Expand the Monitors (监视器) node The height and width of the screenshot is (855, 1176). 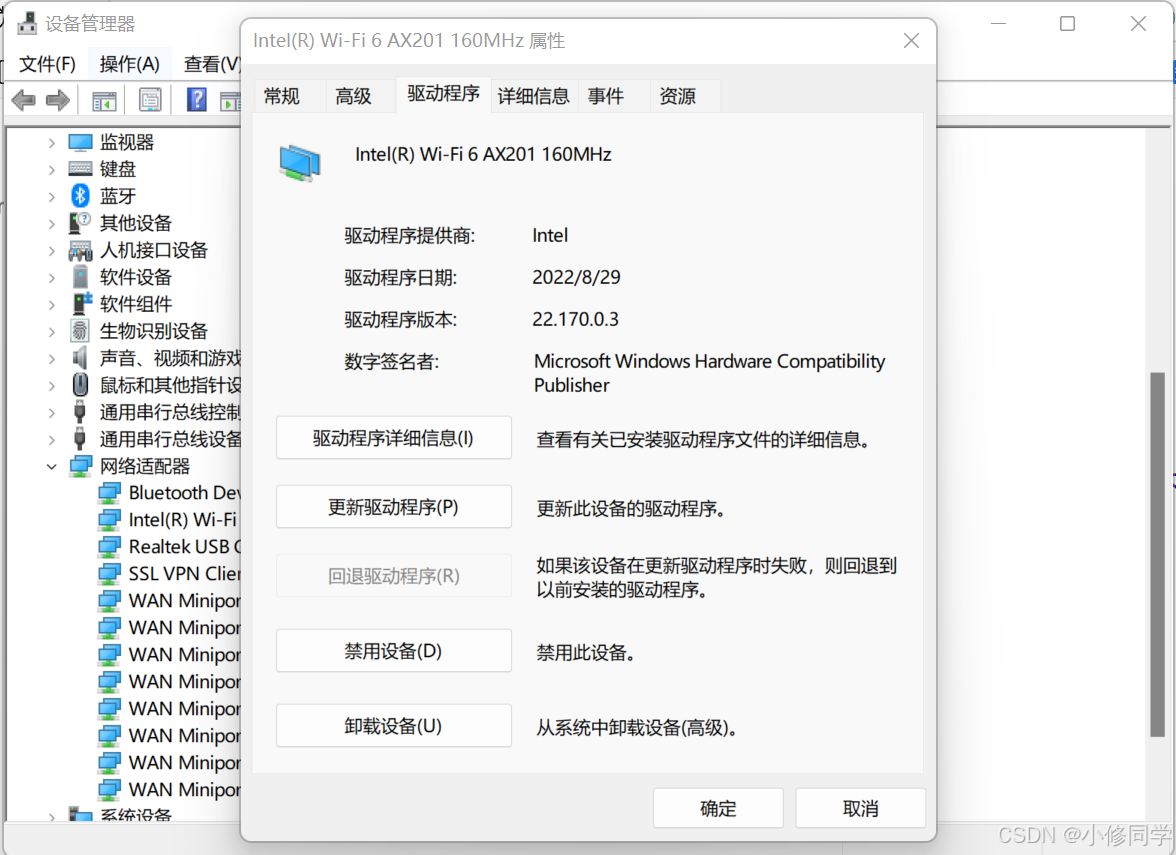click(51, 142)
